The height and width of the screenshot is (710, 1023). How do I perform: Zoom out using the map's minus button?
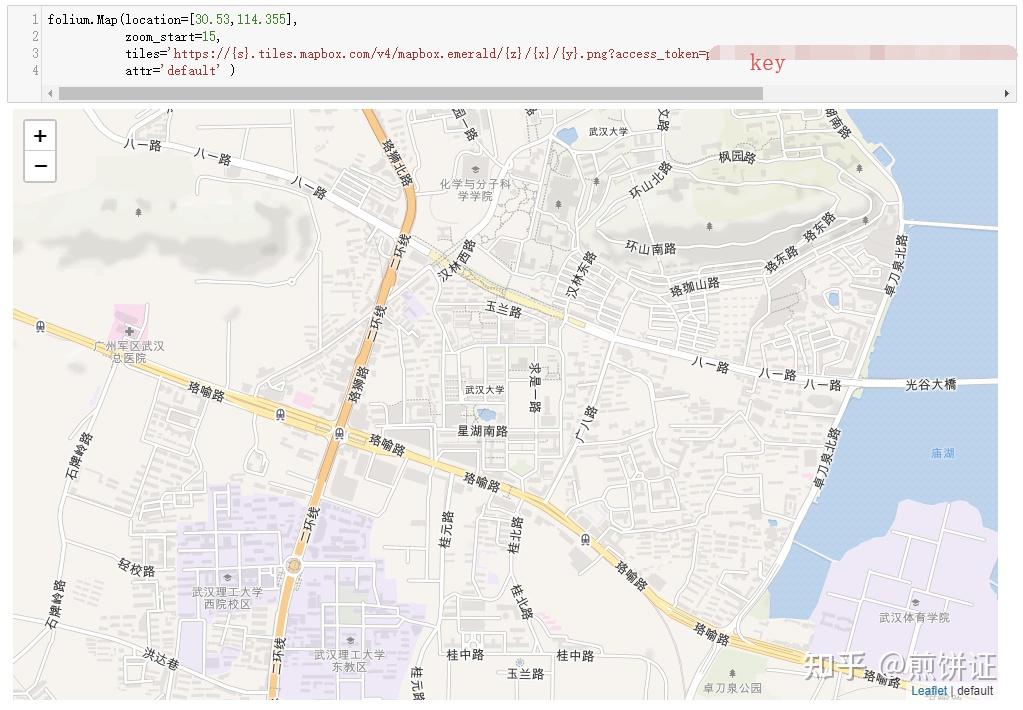click(39, 166)
